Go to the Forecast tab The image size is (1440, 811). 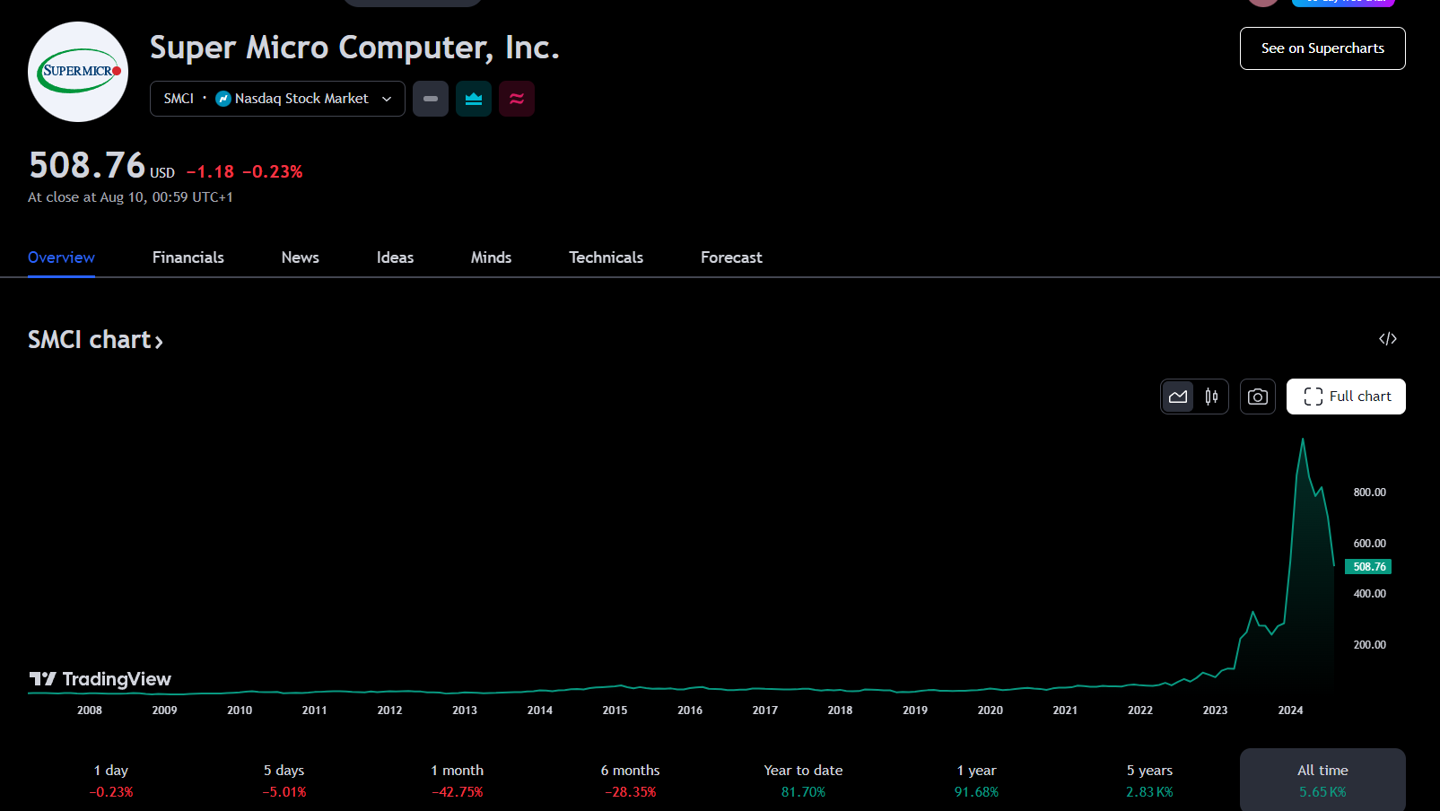point(731,258)
